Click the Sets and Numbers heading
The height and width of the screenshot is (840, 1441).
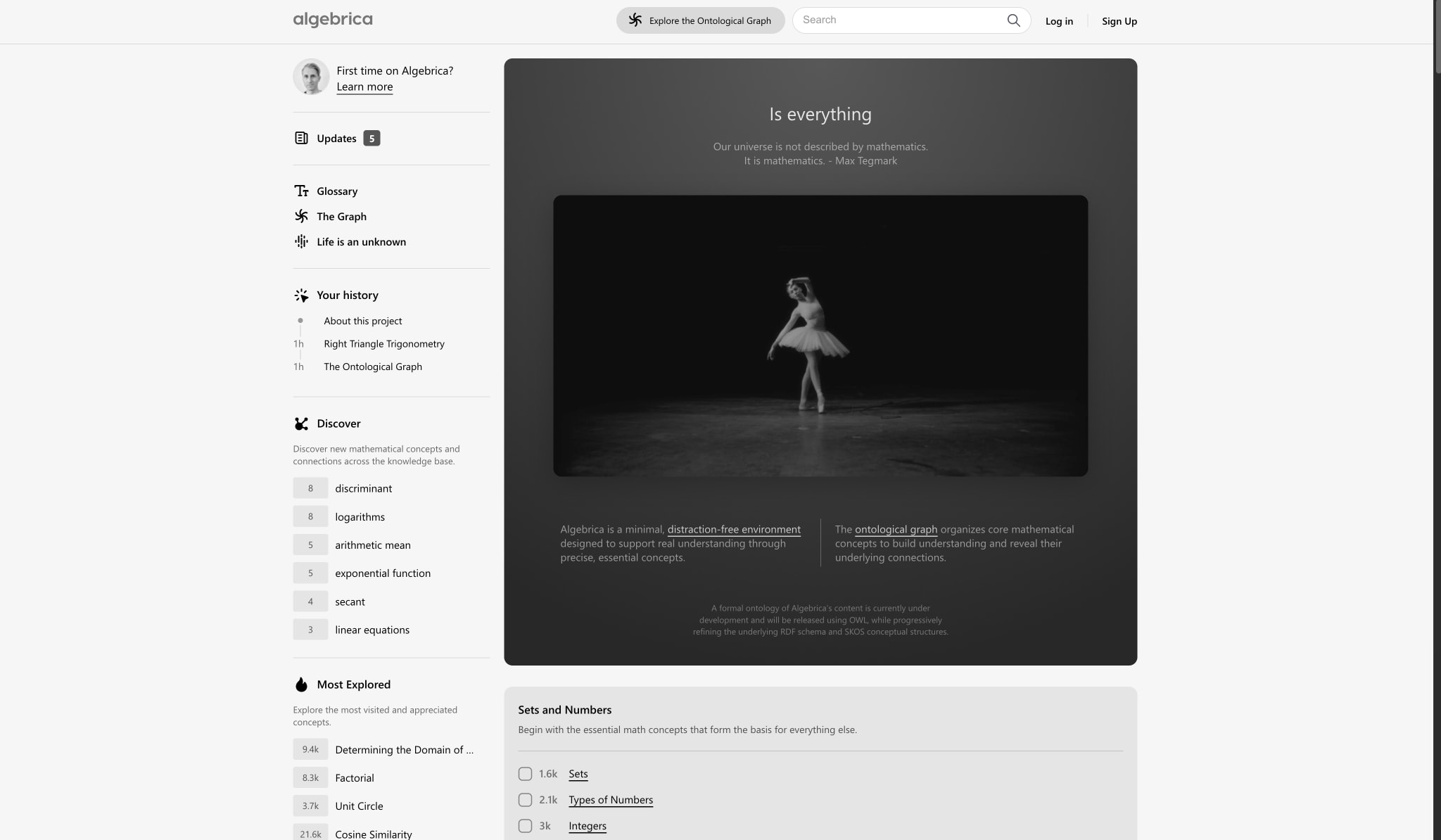click(565, 710)
